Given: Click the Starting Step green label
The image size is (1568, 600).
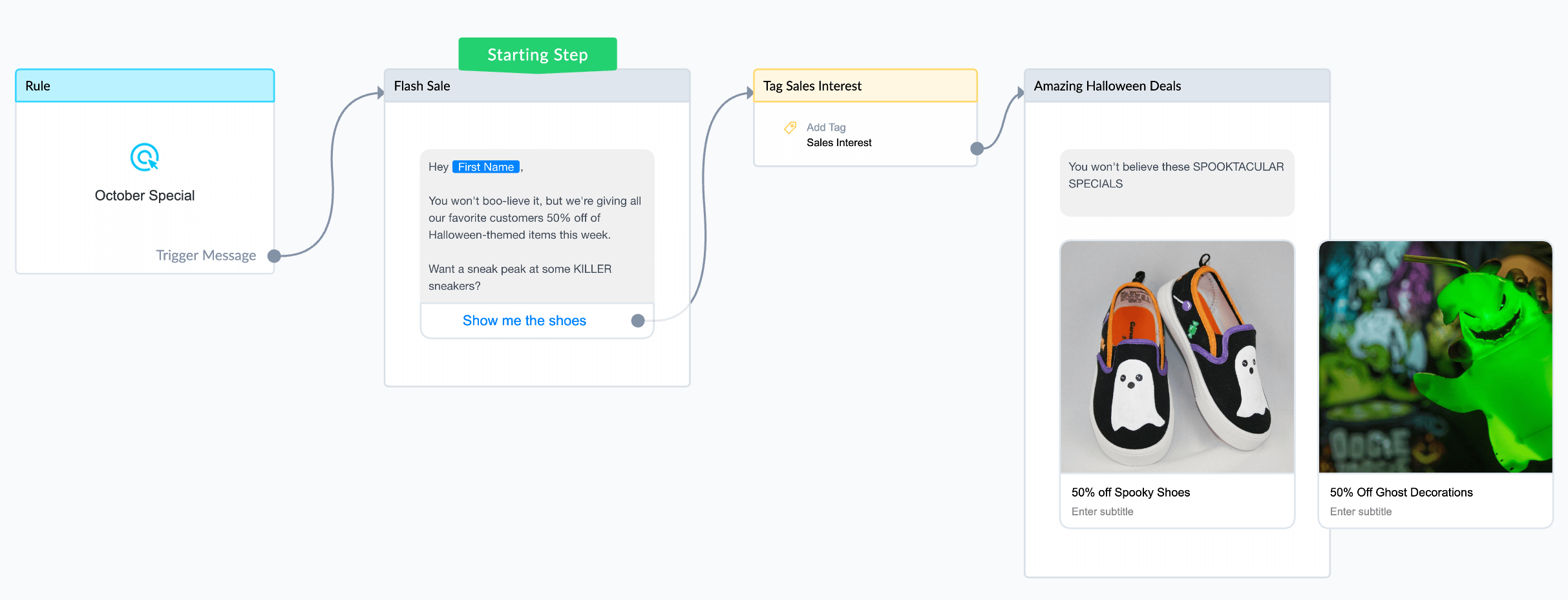Looking at the screenshot, I should pos(538,55).
